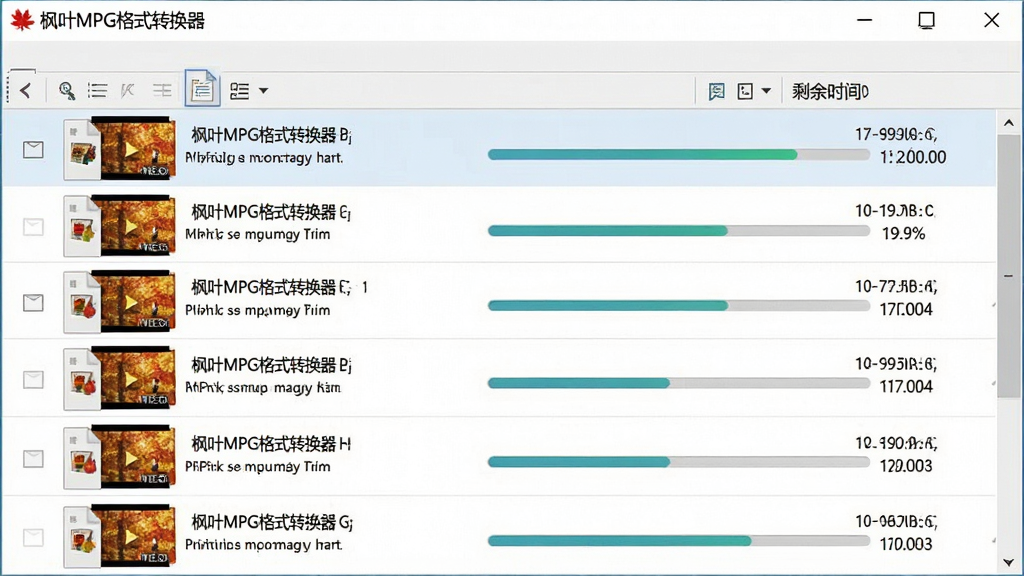Play video thumbnail of the 17Γ.004 row
The width and height of the screenshot is (1024, 576).
pyautogui.click(x=133, y=302)
